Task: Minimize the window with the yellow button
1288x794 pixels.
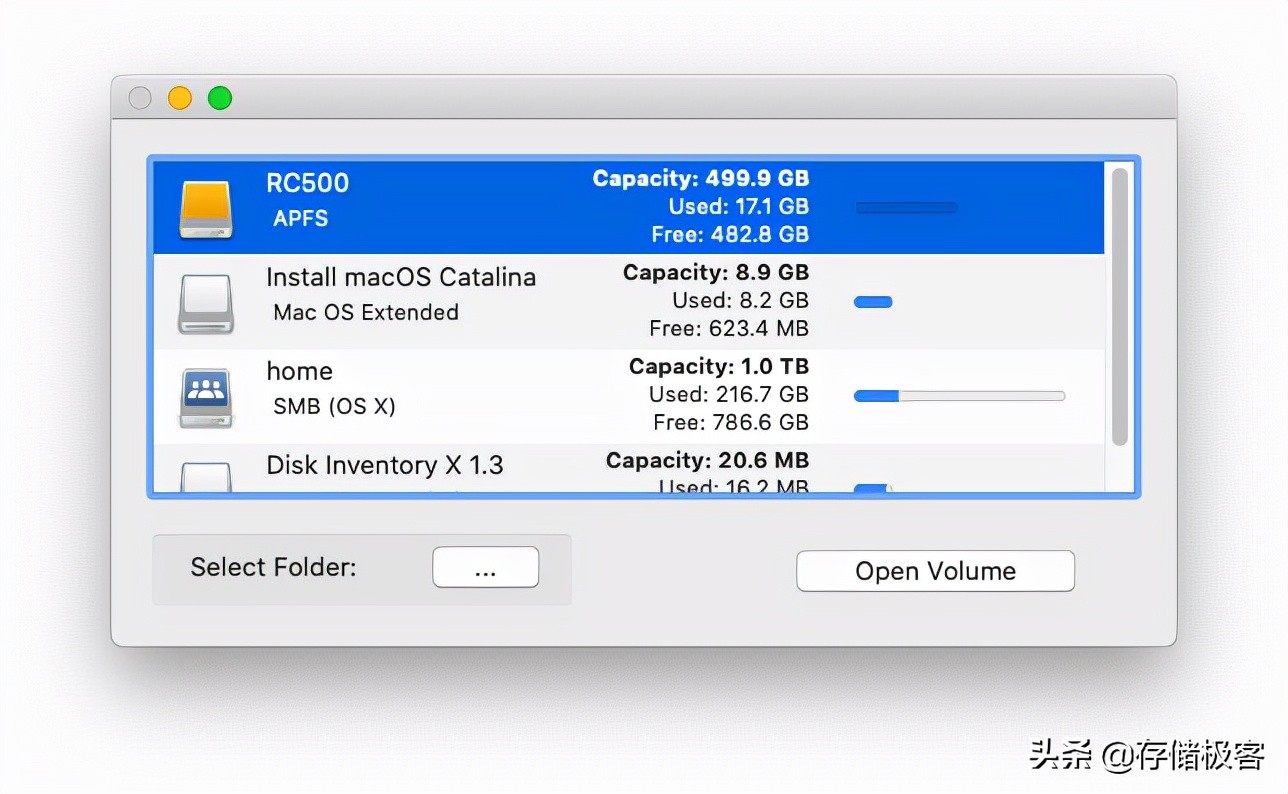Action: (180, 98)
